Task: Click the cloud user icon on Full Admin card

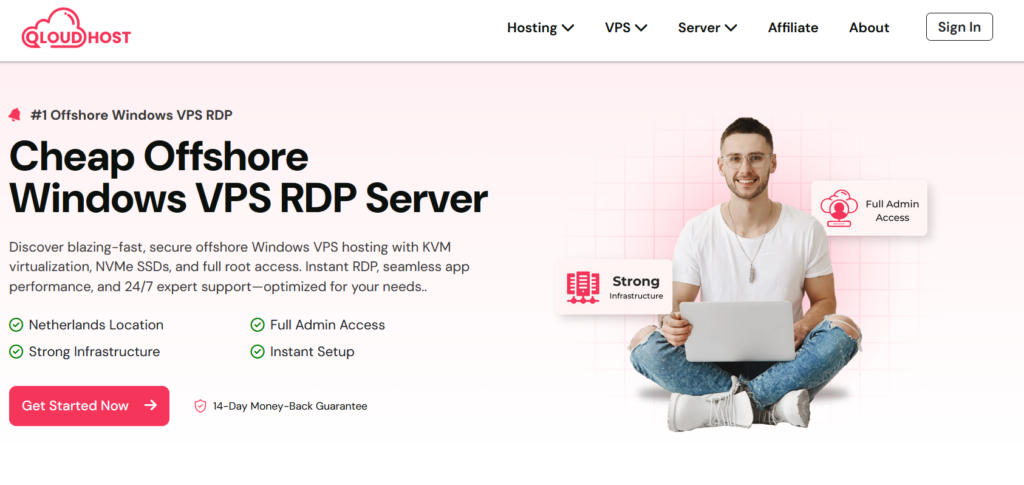Action: [x=838, y=208]
